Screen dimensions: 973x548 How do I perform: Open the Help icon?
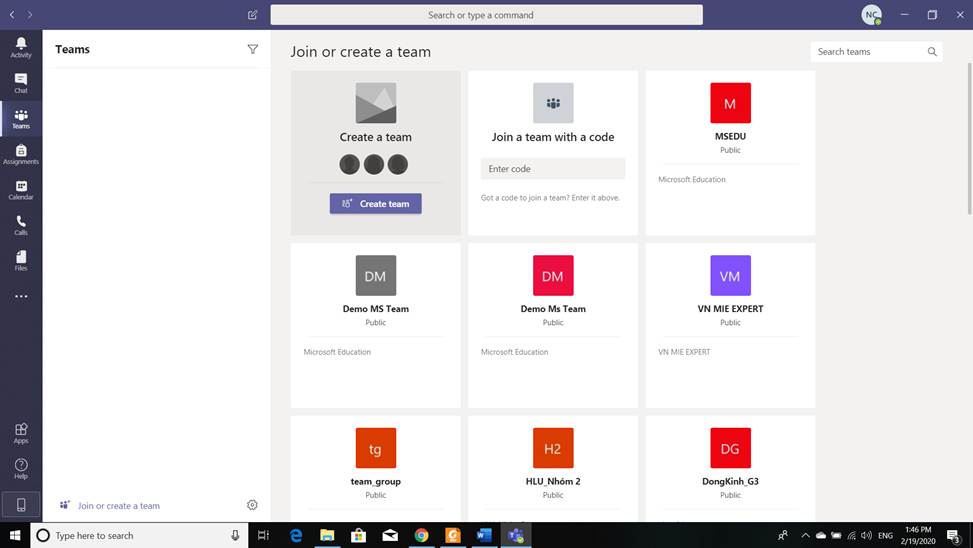click(21, 468)
